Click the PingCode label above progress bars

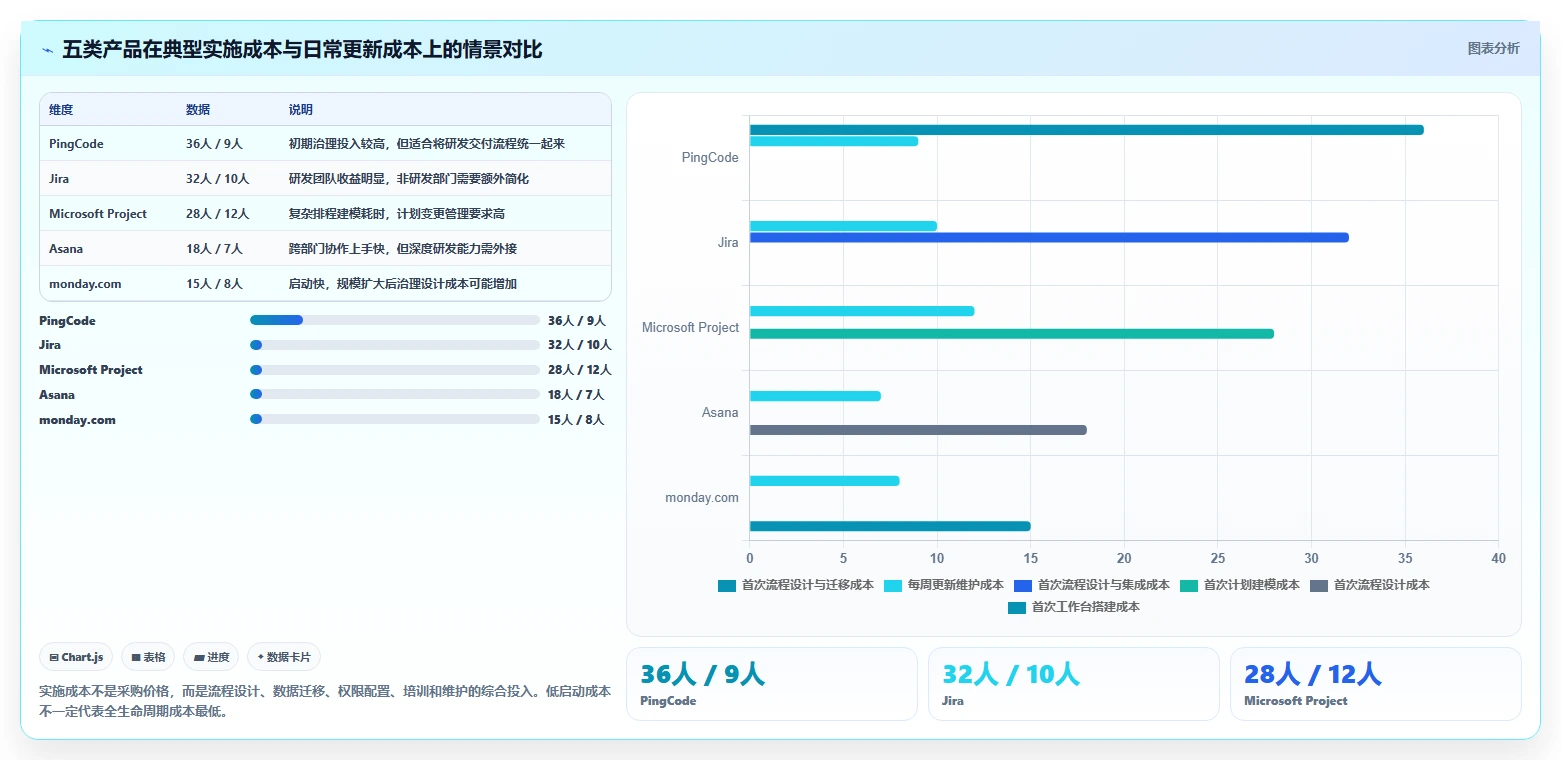click(x=67, y=321)
